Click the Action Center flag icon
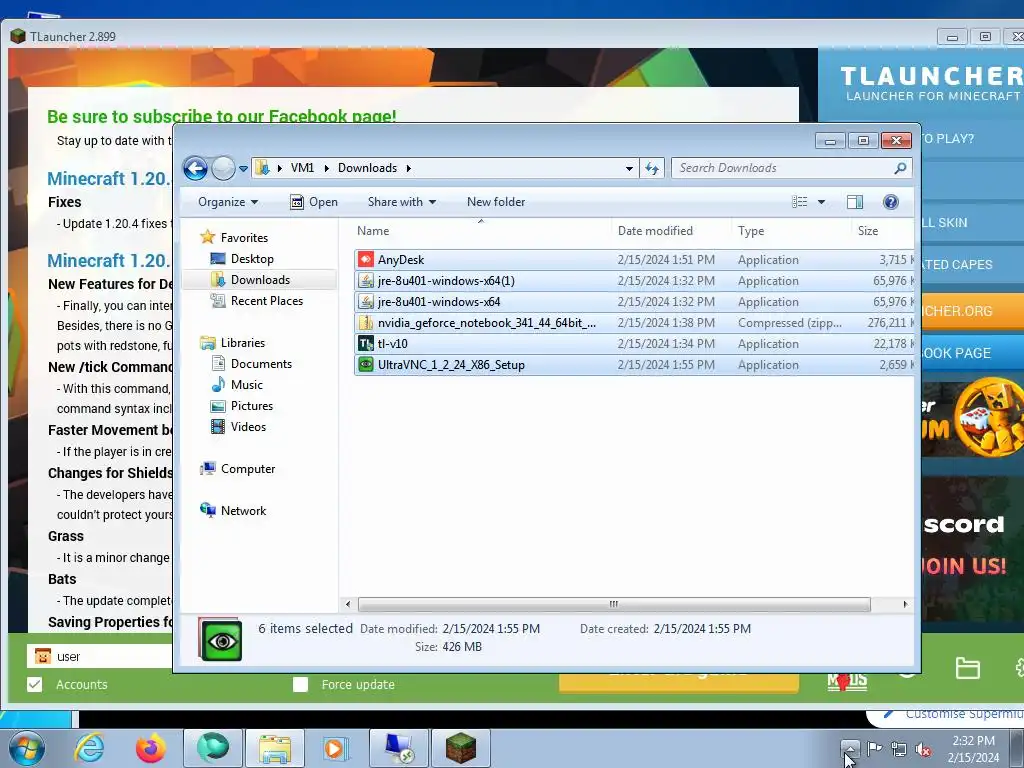This screenshot has width=1024, height=768. click(874, 748)
